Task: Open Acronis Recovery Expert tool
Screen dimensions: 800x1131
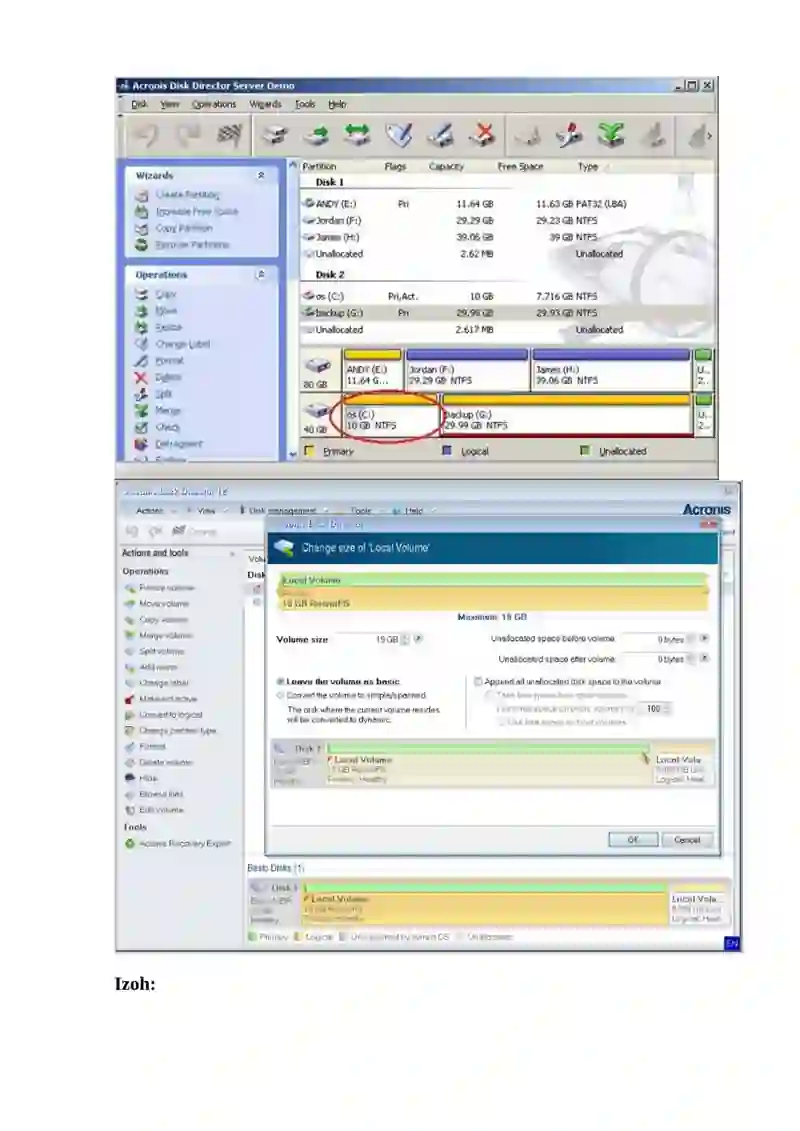Action: (x=177, y=843)
